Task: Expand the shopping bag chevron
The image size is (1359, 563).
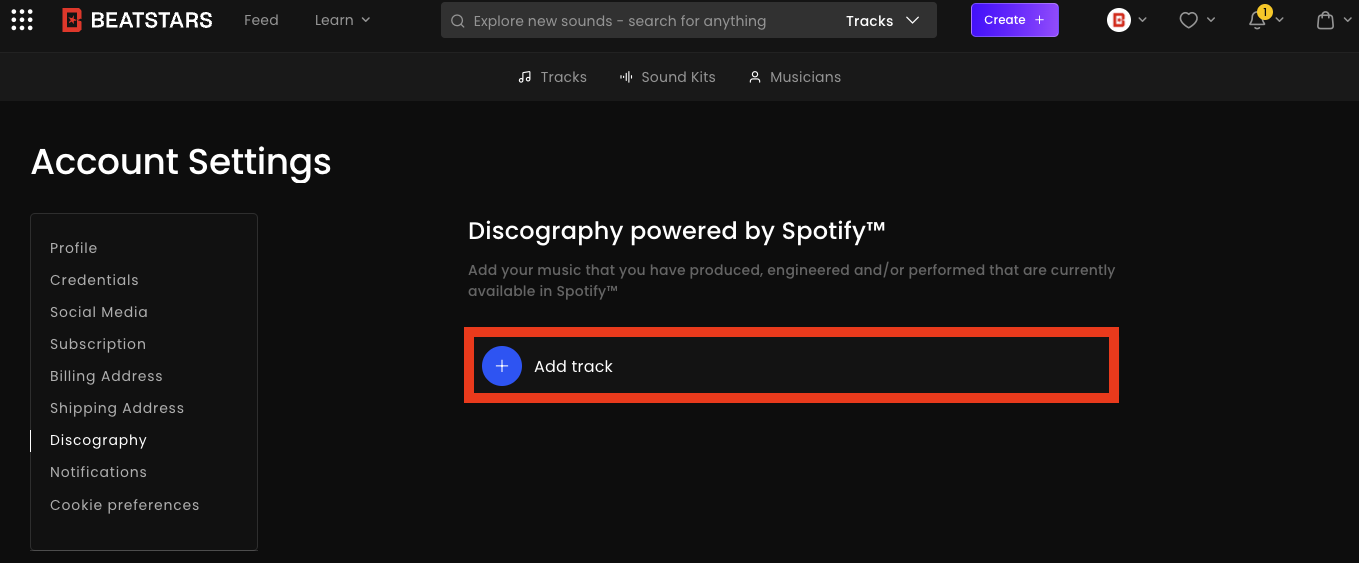Action: pos(1347,20)
